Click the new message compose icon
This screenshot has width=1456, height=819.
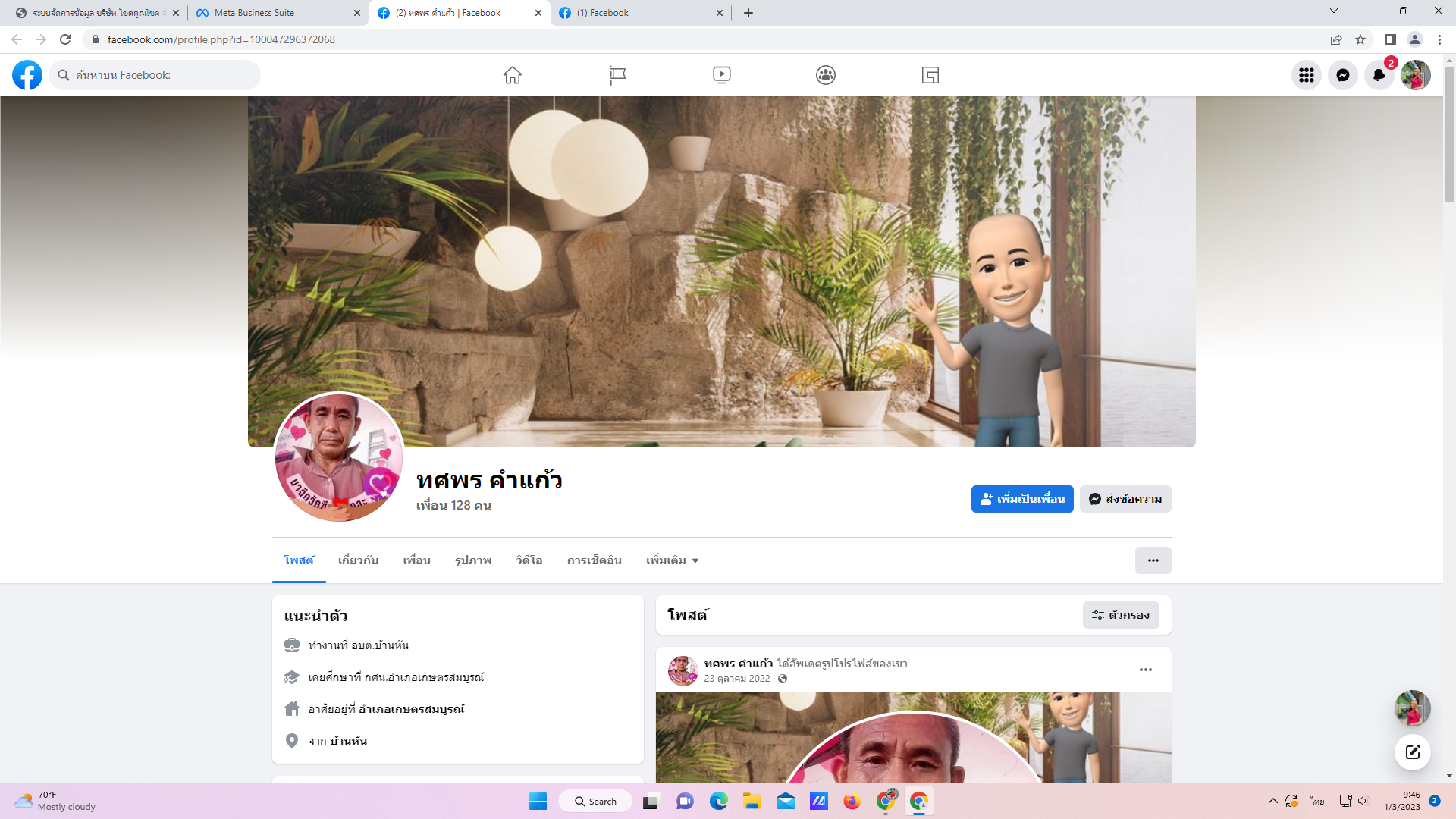1412,752
